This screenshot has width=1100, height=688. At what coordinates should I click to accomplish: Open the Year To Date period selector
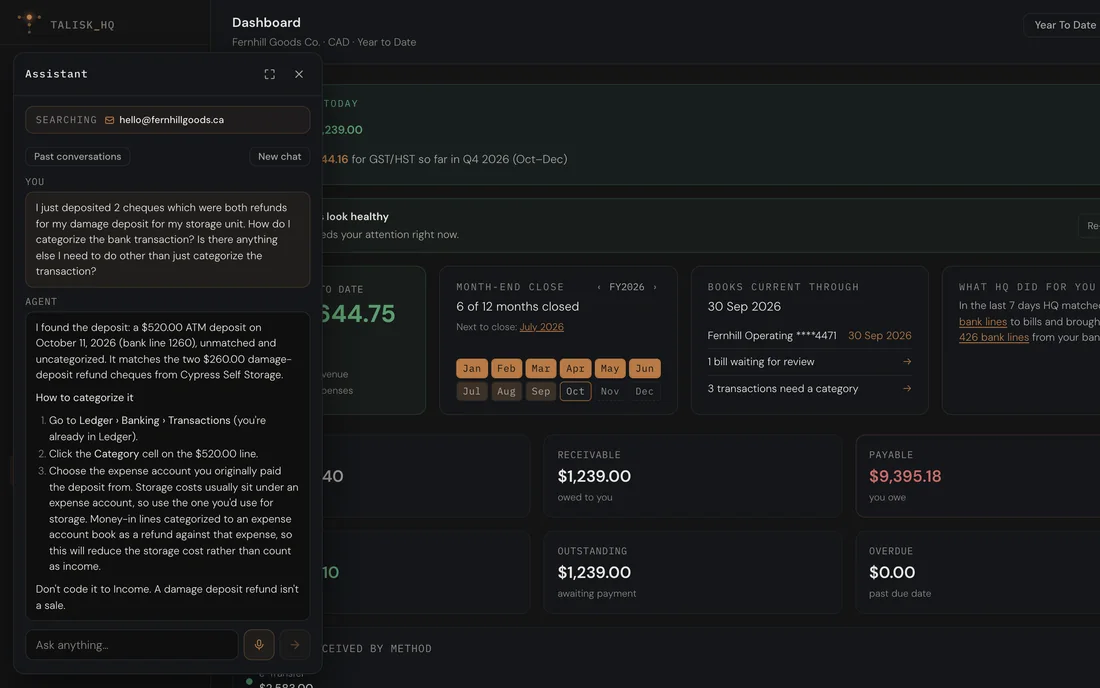[x=1064, y=25]
